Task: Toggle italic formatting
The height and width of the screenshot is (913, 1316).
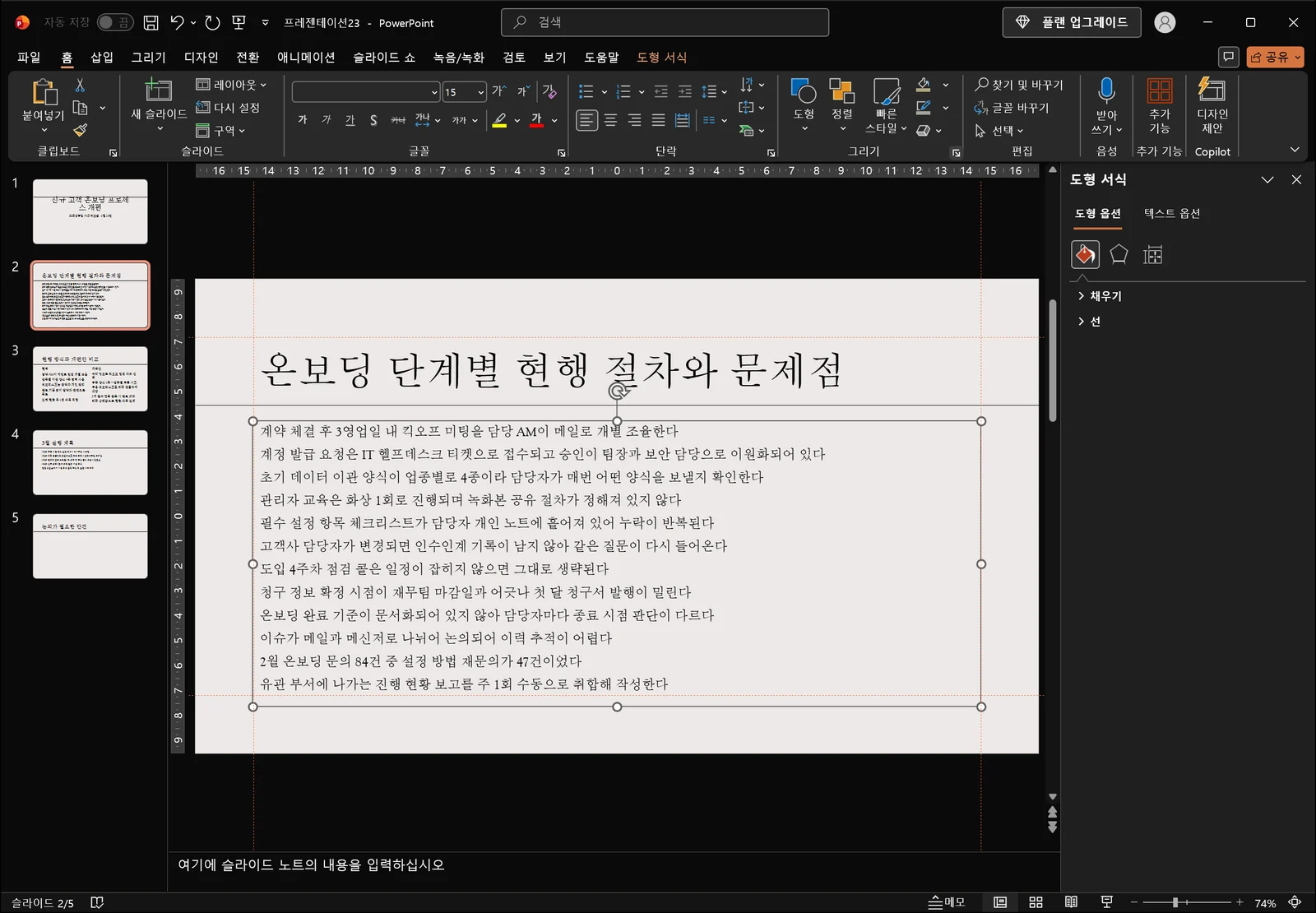Action: point(326,120)
